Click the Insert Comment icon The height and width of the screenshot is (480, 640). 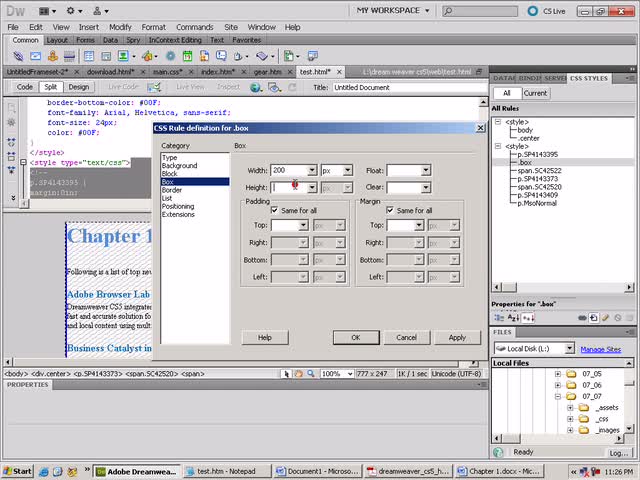tap(221, 56)
